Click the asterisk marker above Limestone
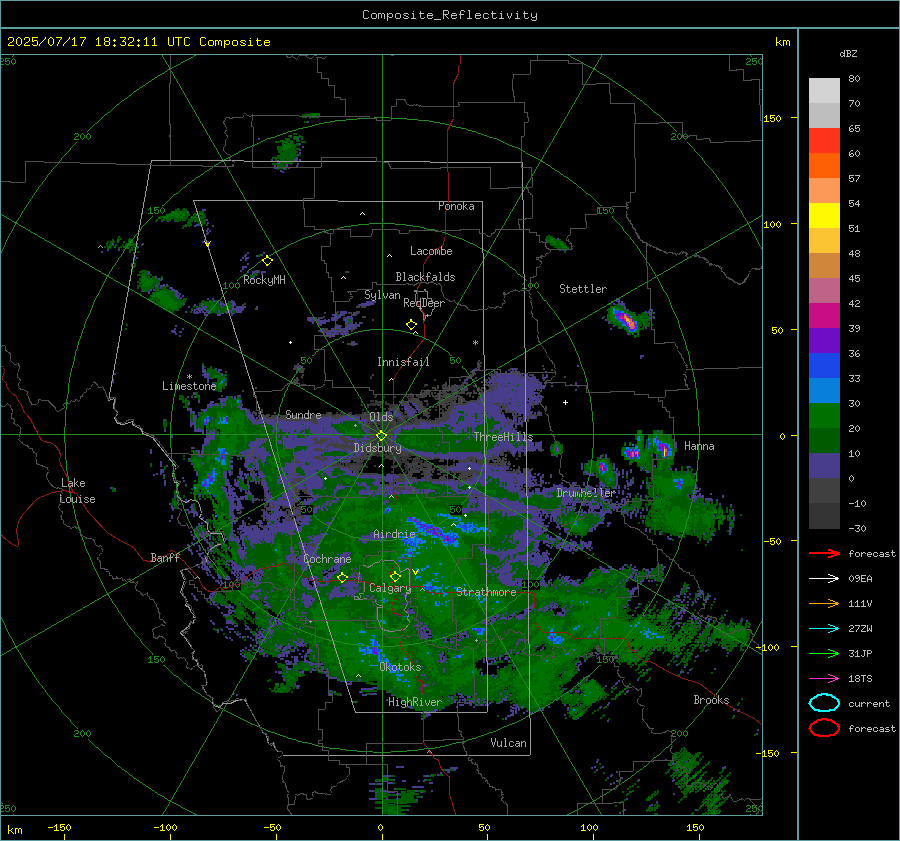900x841 pixels. (190, 377)
